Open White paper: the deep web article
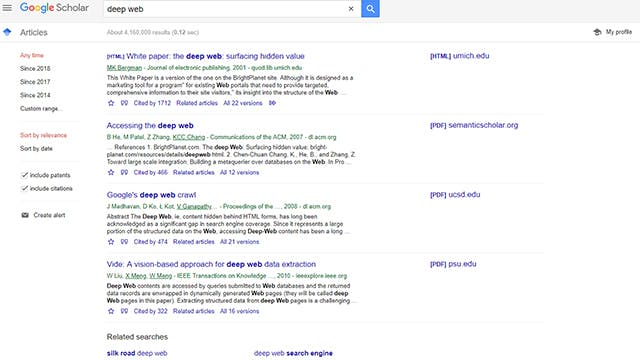The height and width of the screenshot is (360, 640). (215, 56)
